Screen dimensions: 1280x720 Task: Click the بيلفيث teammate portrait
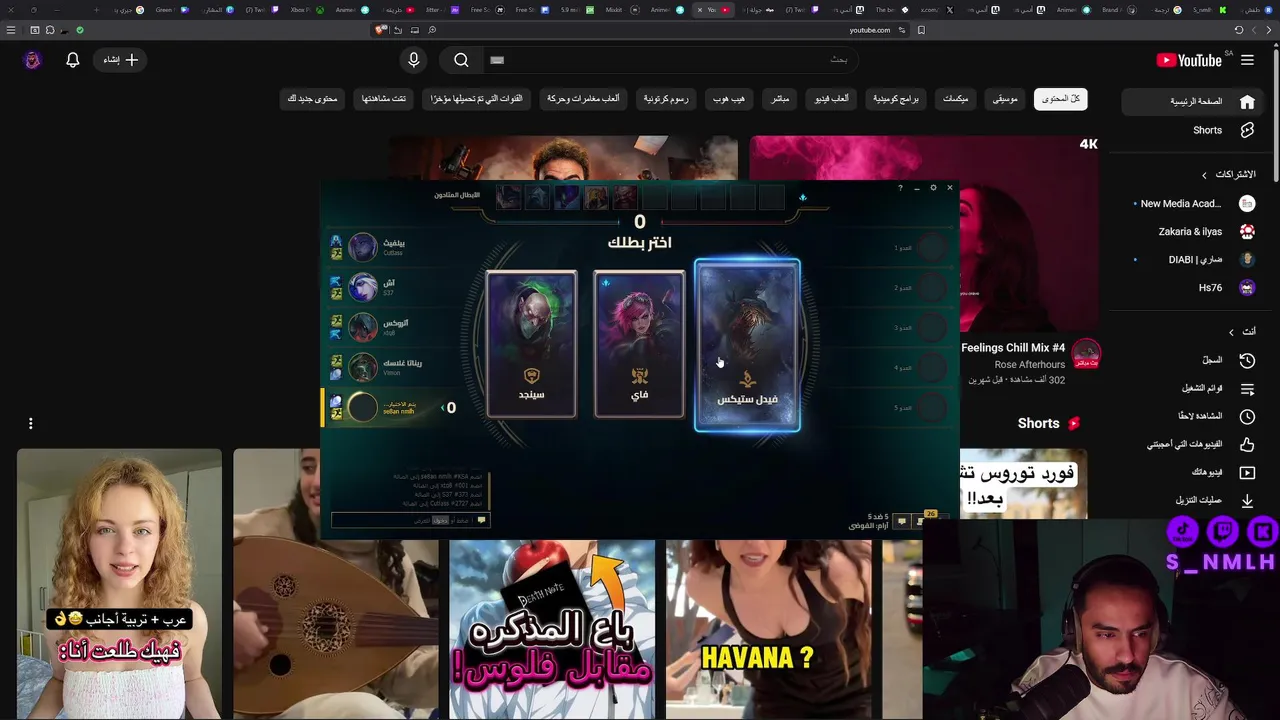pyautogui.click(x=363, y=246)
